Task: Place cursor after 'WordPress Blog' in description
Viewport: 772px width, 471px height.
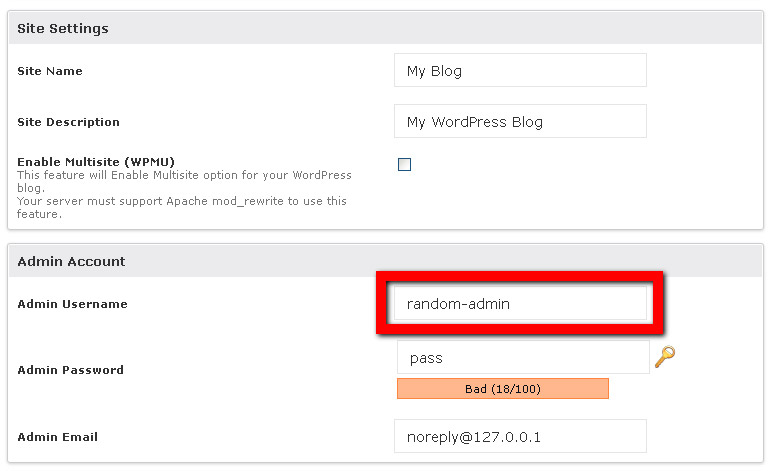Action: (x=545, y=122)
